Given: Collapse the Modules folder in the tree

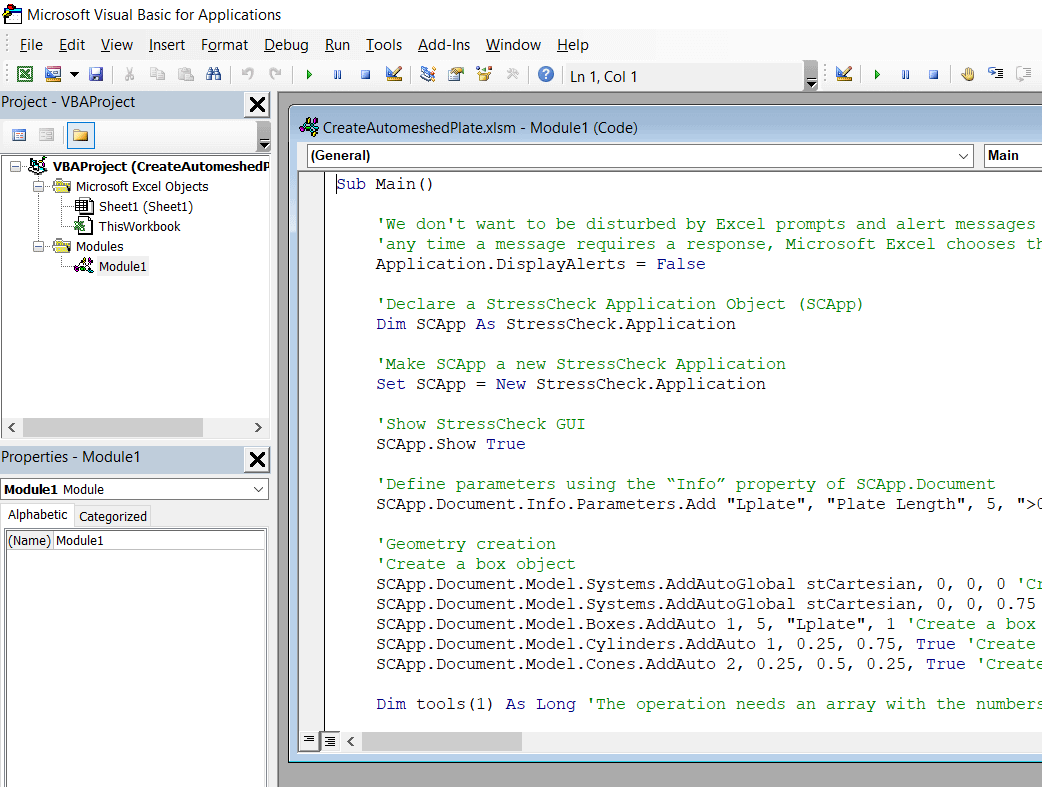Looking at the screenshot, I should tap(39, 246).
